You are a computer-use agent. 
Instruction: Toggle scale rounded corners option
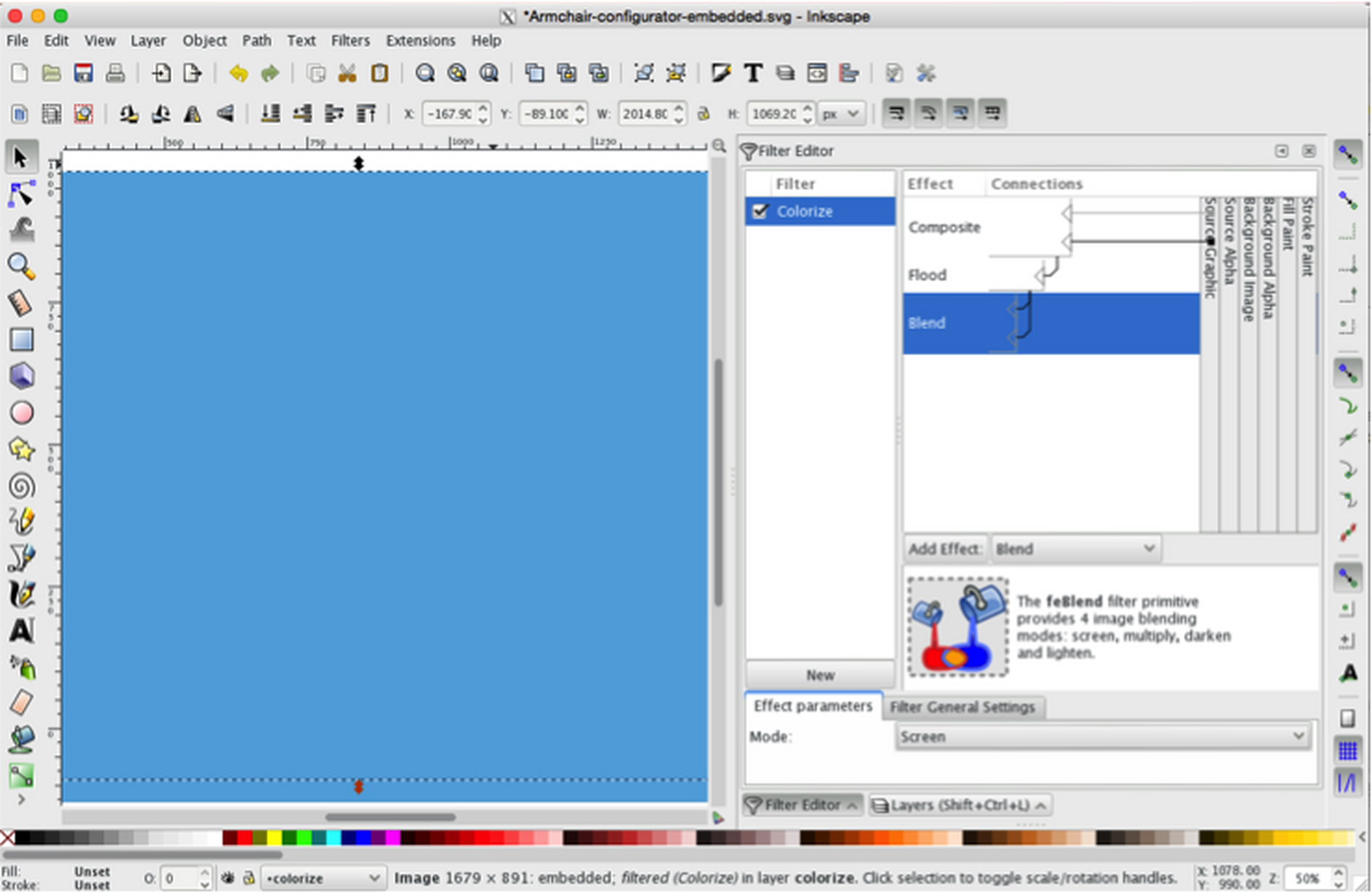(928, 113)
